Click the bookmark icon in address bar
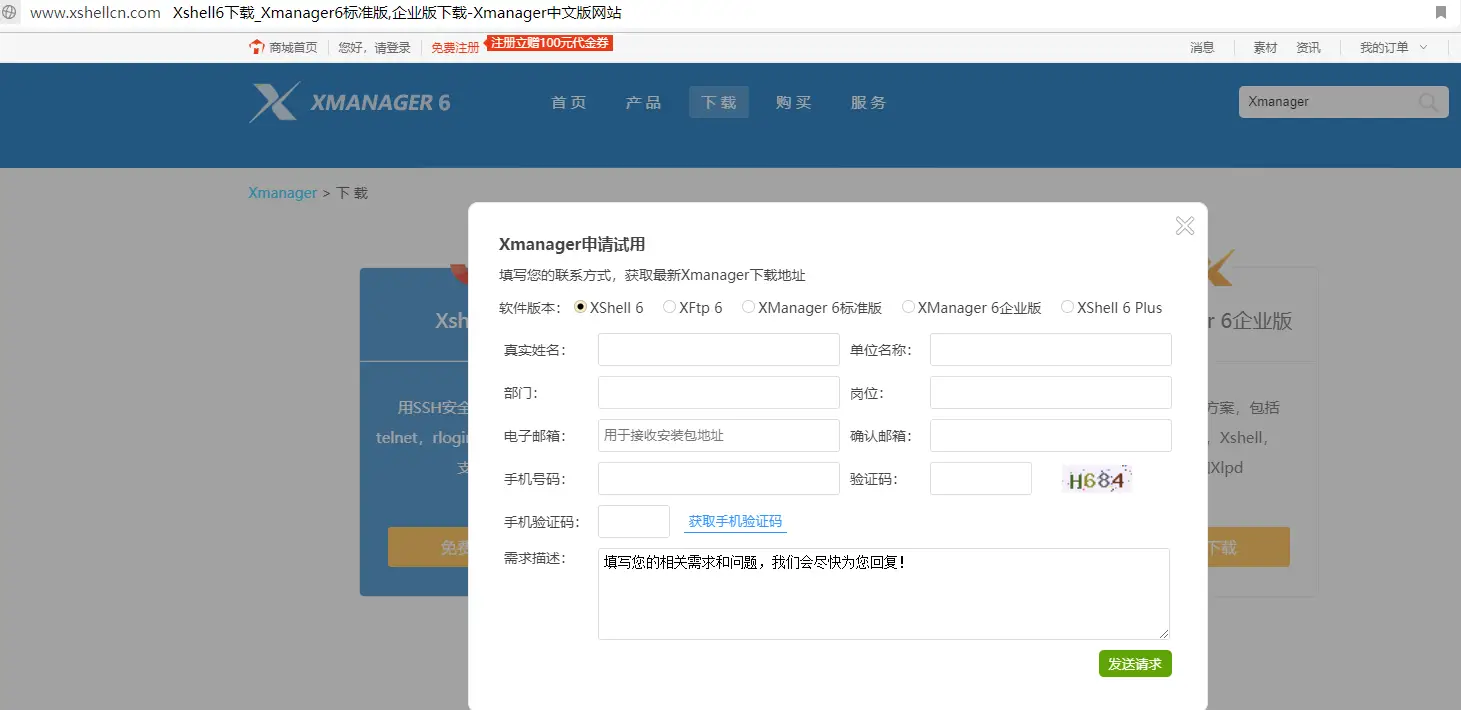 click(x=1441, y=13)
